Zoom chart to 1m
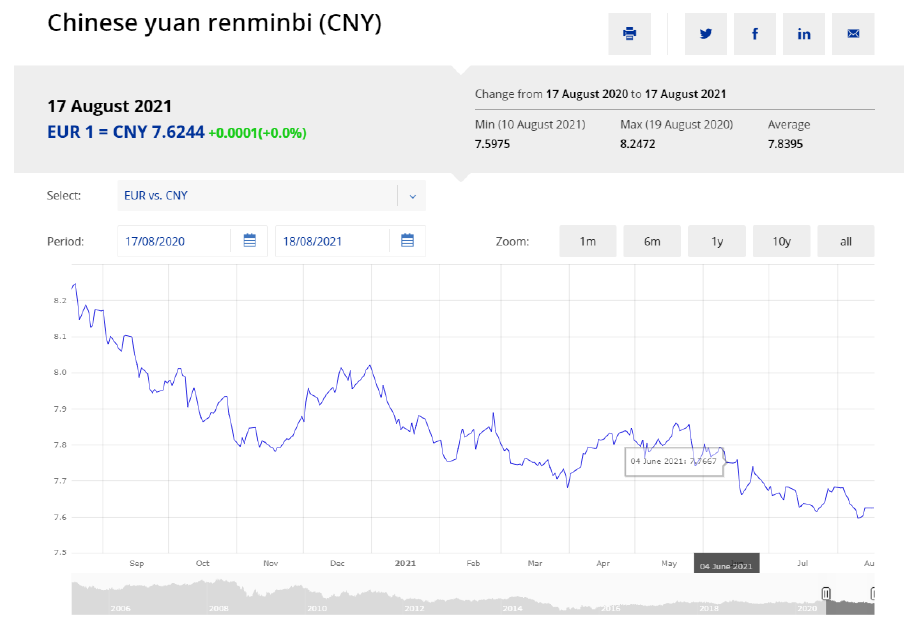 point(587,241)
